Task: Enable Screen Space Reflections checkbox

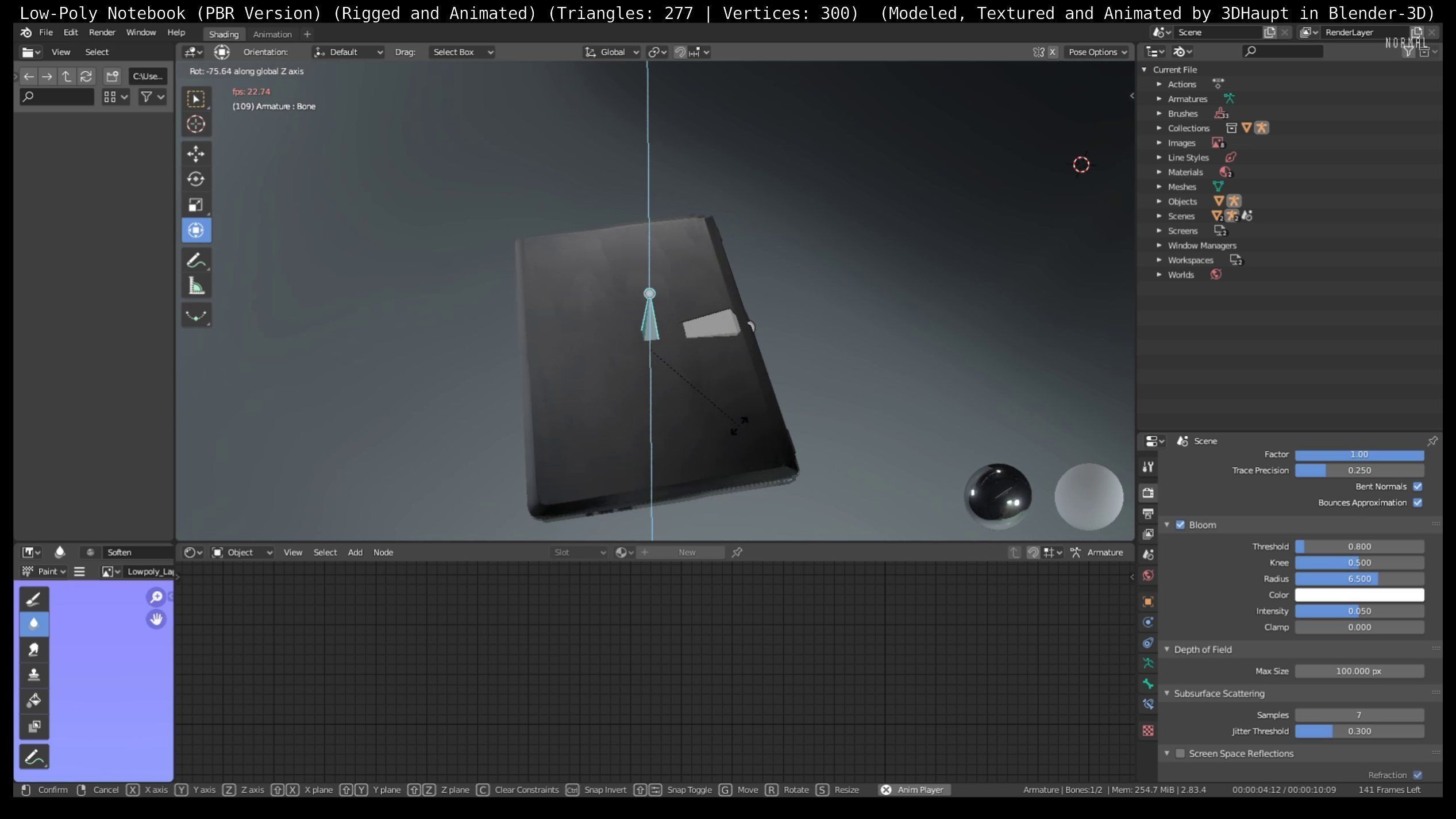Action: click(x=1180, y=753)
